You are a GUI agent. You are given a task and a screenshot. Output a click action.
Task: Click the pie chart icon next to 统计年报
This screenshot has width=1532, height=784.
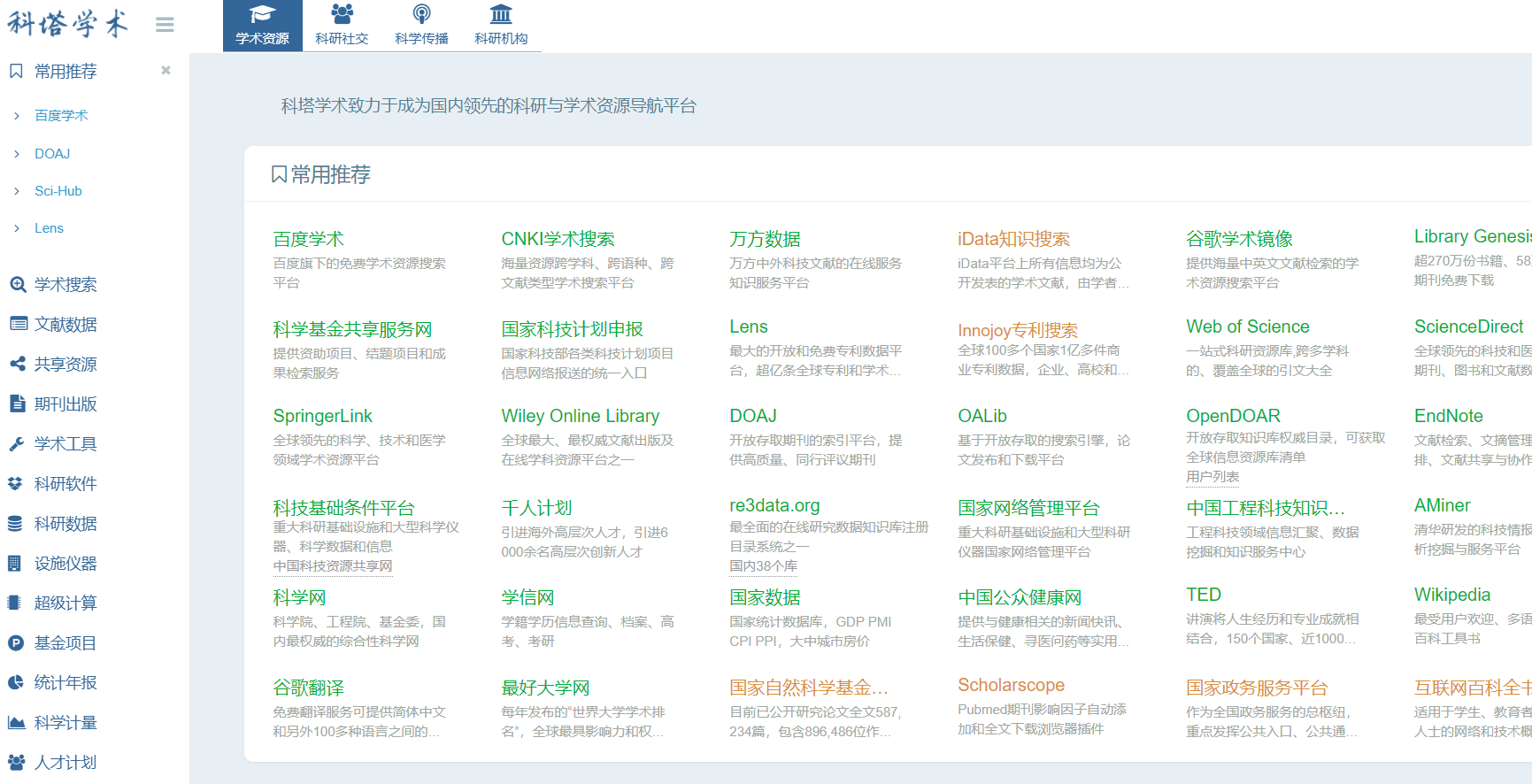[16, 682]
